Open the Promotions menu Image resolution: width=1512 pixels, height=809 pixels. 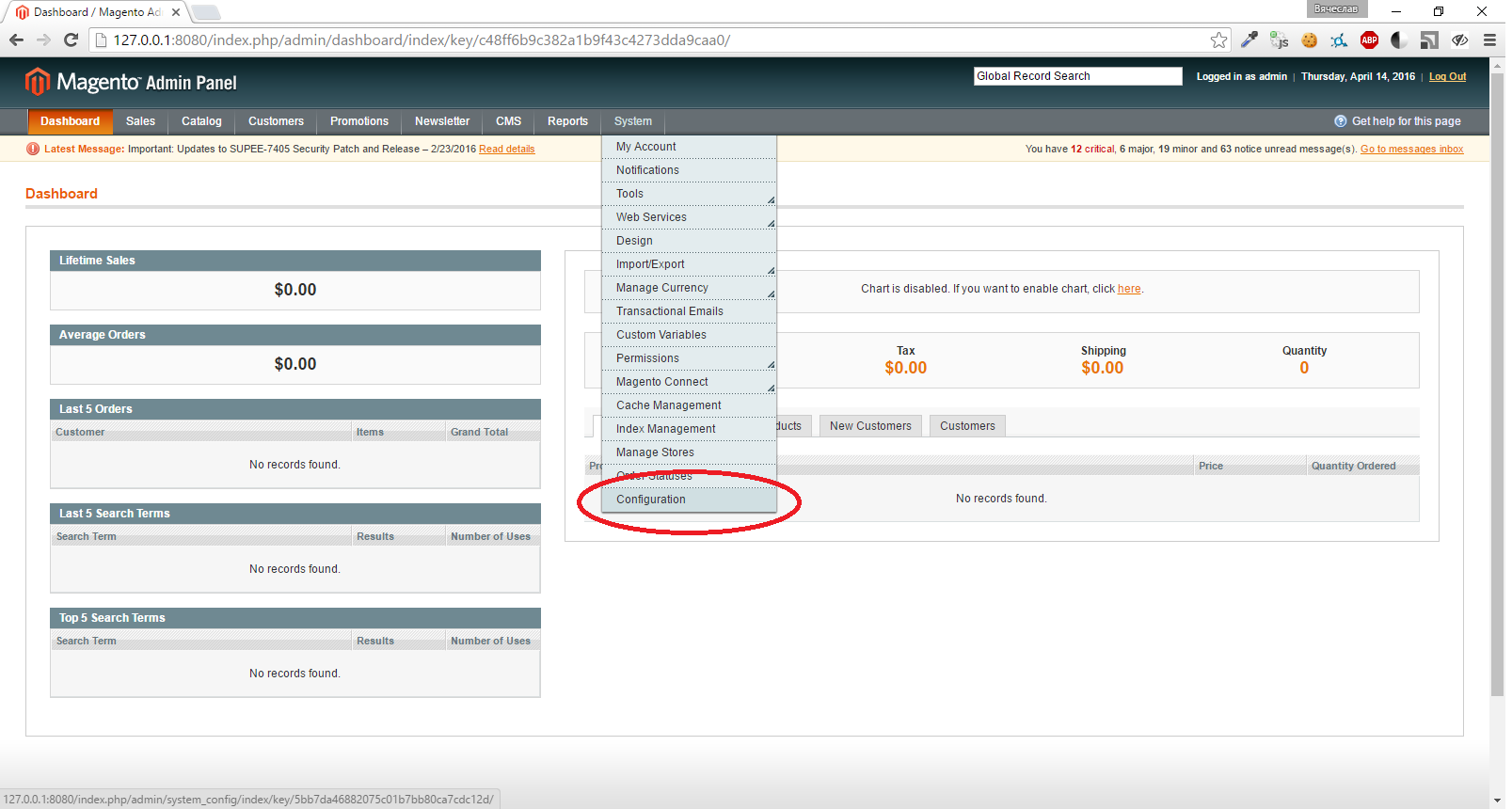[359, 121]
